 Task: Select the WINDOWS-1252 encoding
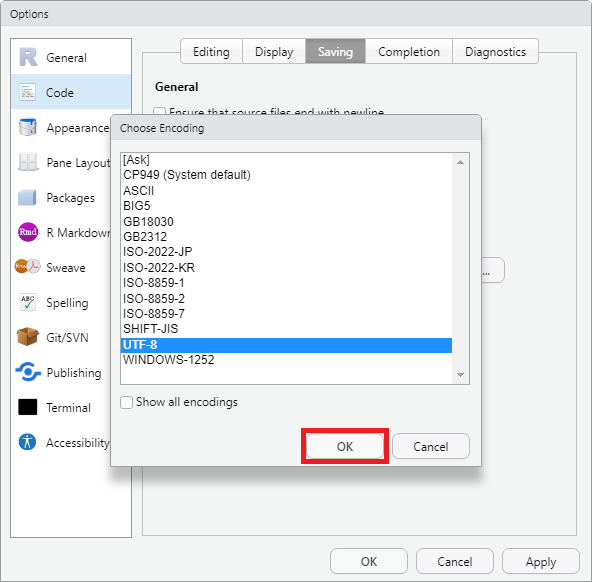286,360
